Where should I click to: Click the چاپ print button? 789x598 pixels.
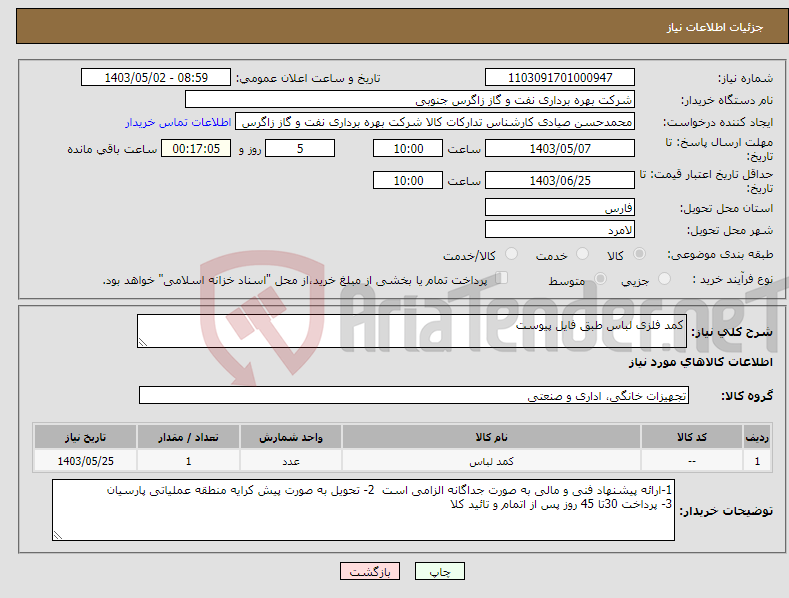pos(440,571)
